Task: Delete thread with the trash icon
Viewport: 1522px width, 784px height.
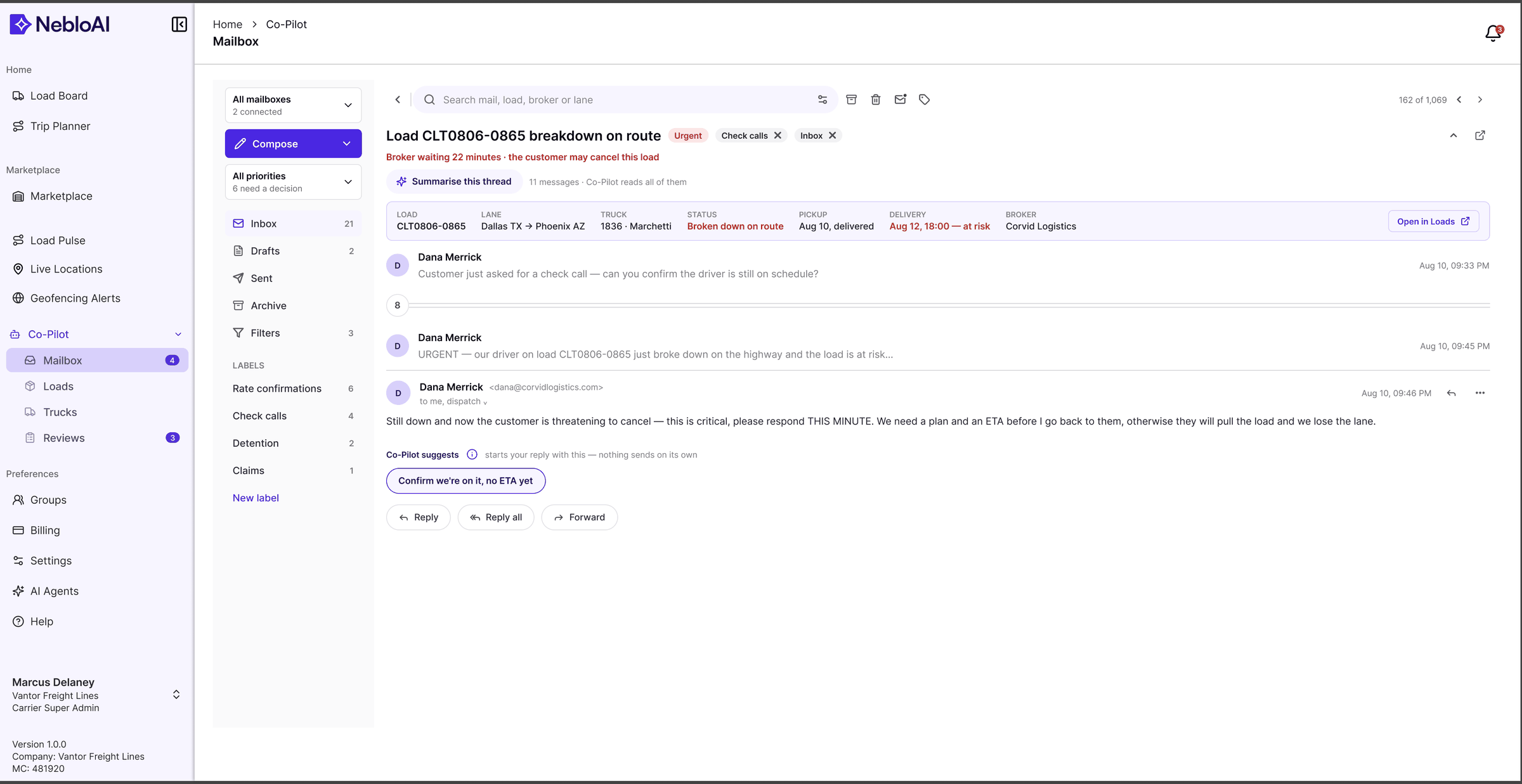Action: (876, 100)
